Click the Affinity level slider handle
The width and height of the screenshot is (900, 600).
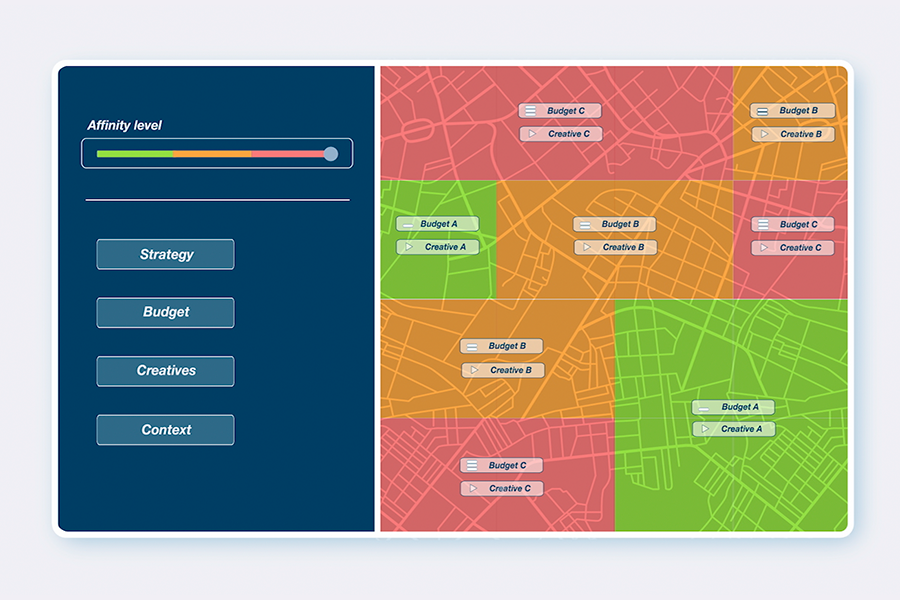(x=331, y=154)
